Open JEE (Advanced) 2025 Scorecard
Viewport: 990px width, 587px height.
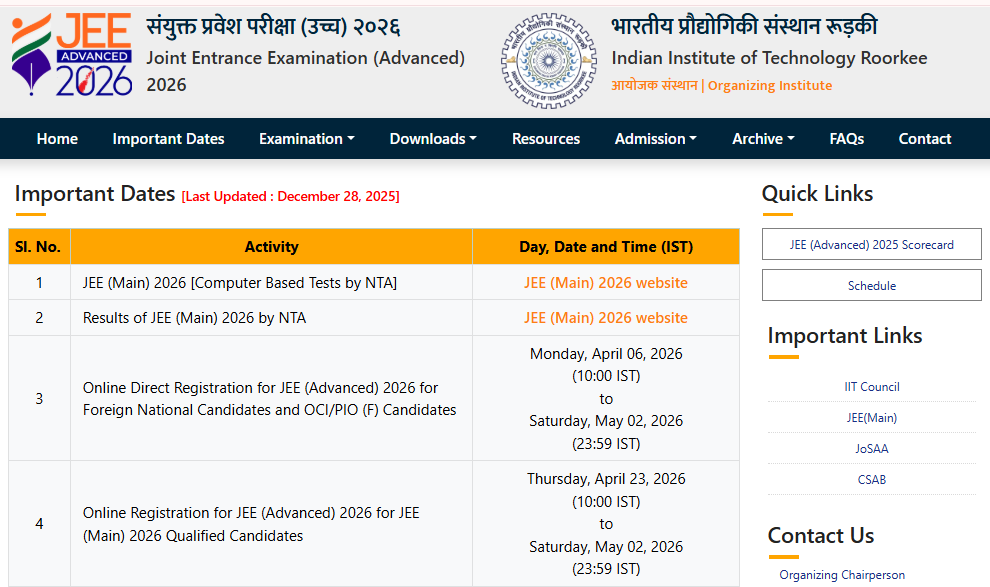(871, 243)
